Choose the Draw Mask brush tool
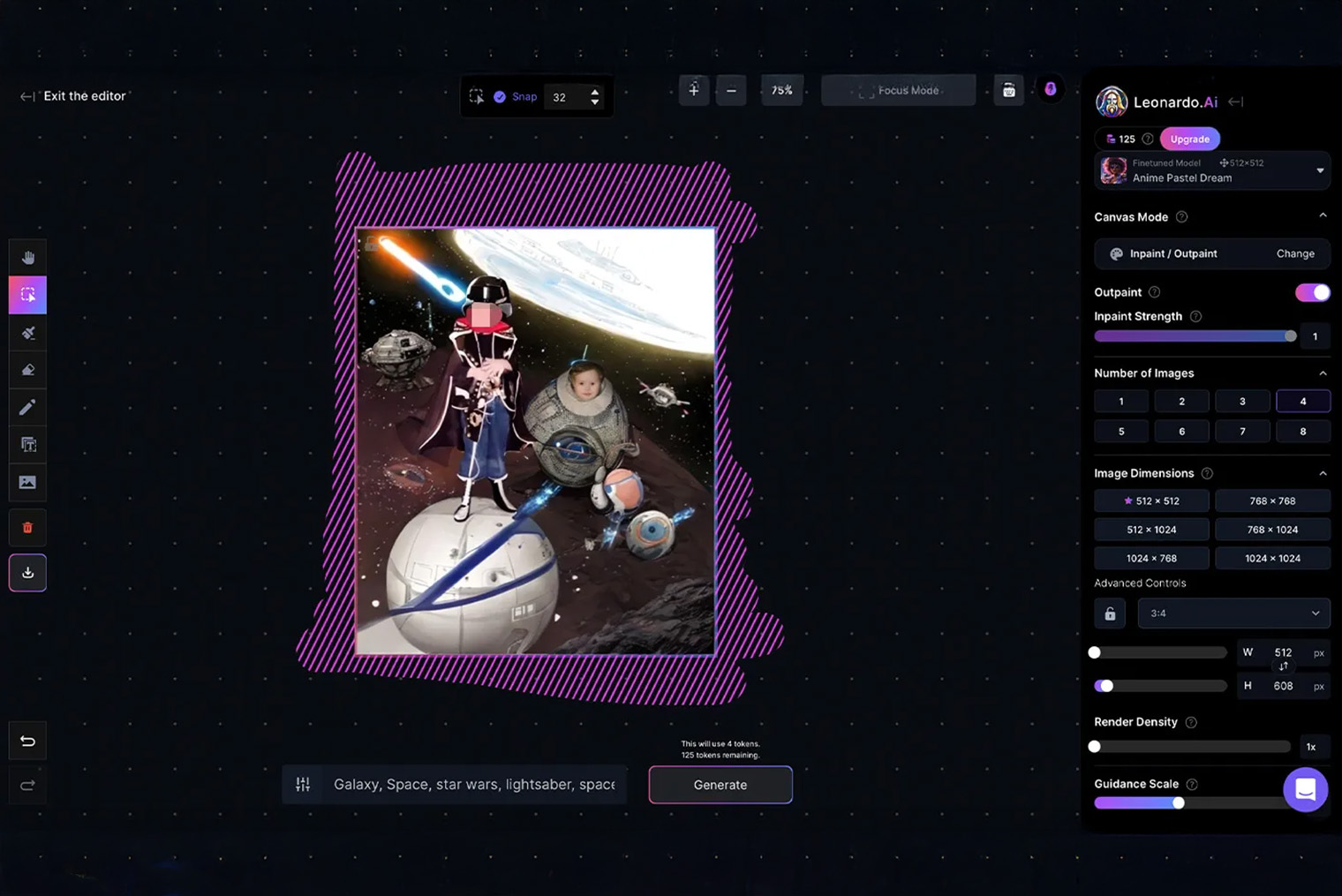The width and height of the screenshot is (1342, 896). pos(27,333)
